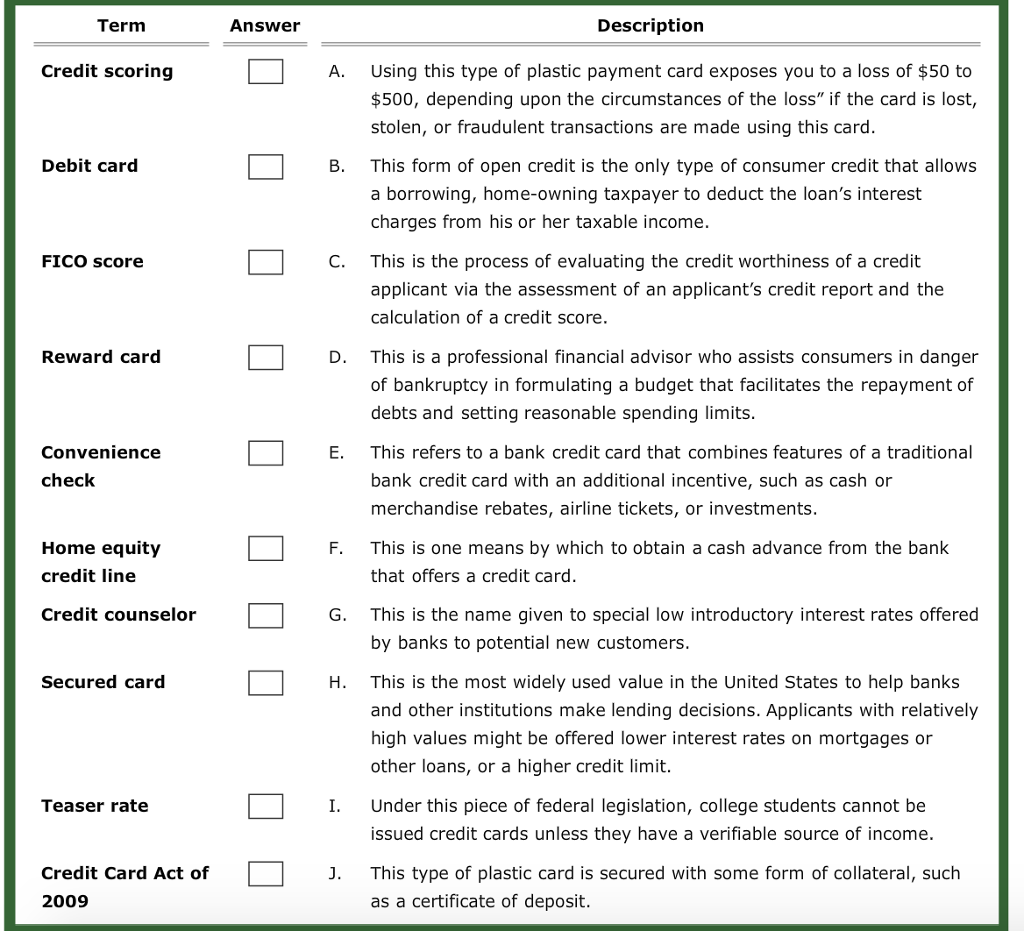Viewport: 1024px width, 931px height.
Task: Click description A about plastic payment card loss
Action: pos(670,99)
